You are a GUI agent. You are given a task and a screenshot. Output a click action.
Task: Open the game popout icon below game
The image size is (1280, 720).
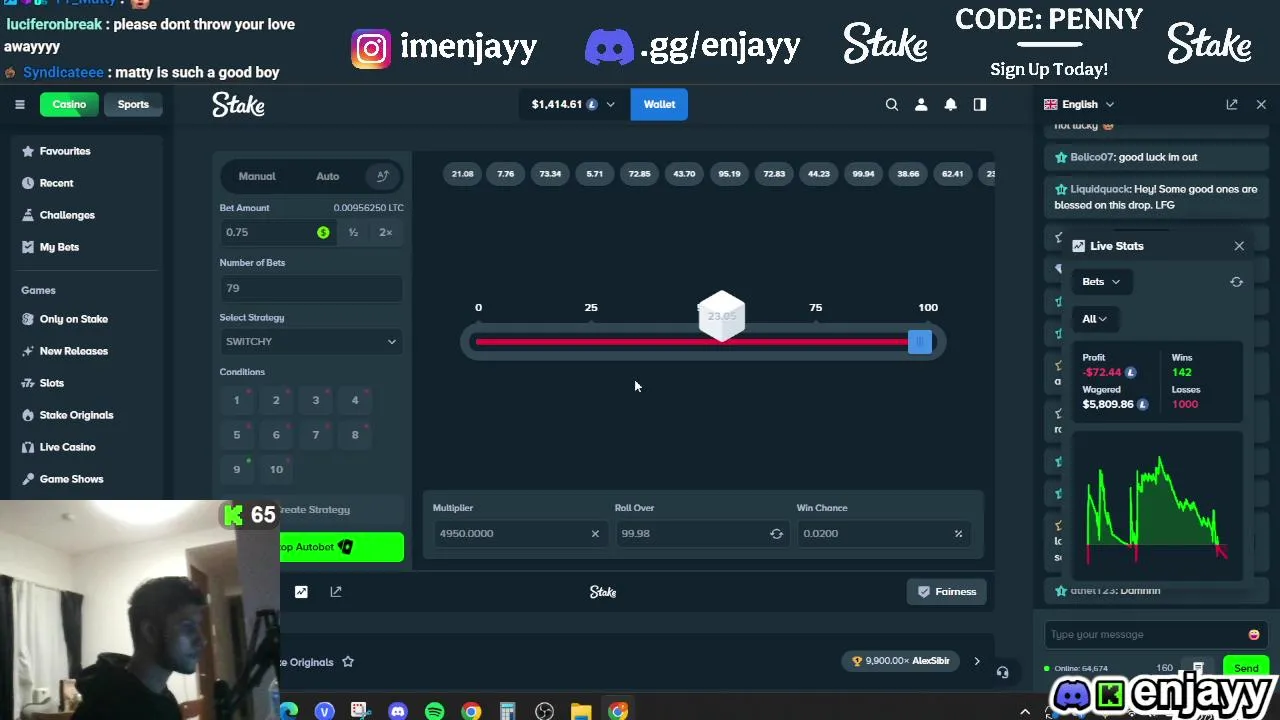[x=336, y=592]
